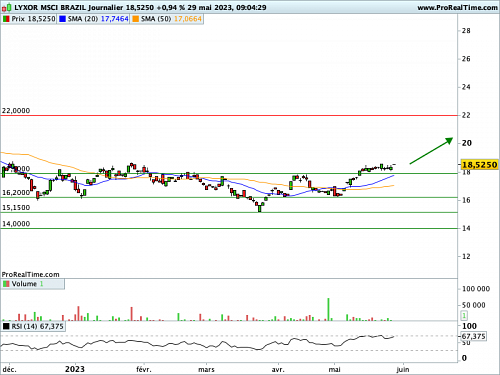Click the www.ProRealTime.com link

(x=457, y=8)
